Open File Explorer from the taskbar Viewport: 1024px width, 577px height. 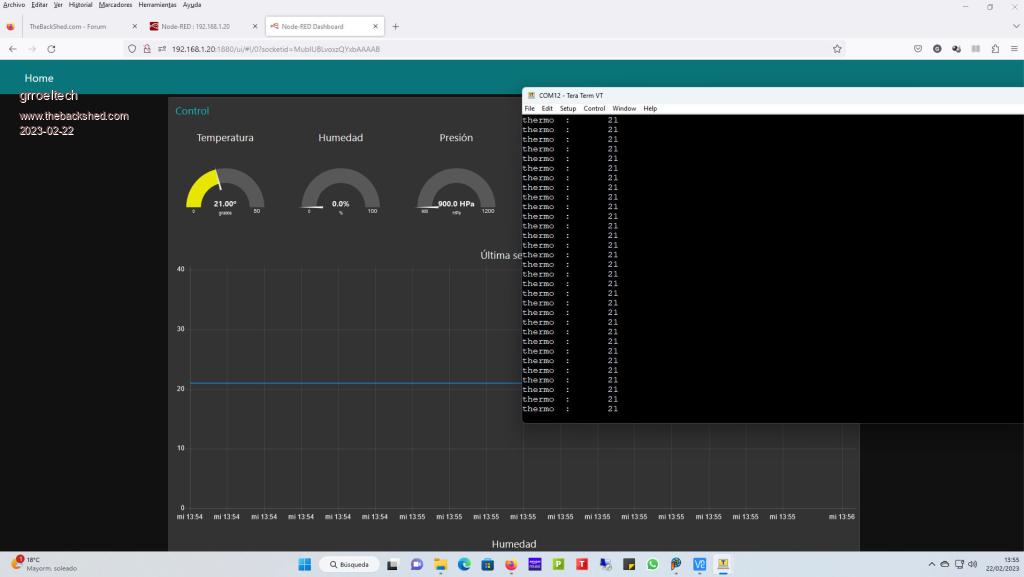(x=440, y=564)
